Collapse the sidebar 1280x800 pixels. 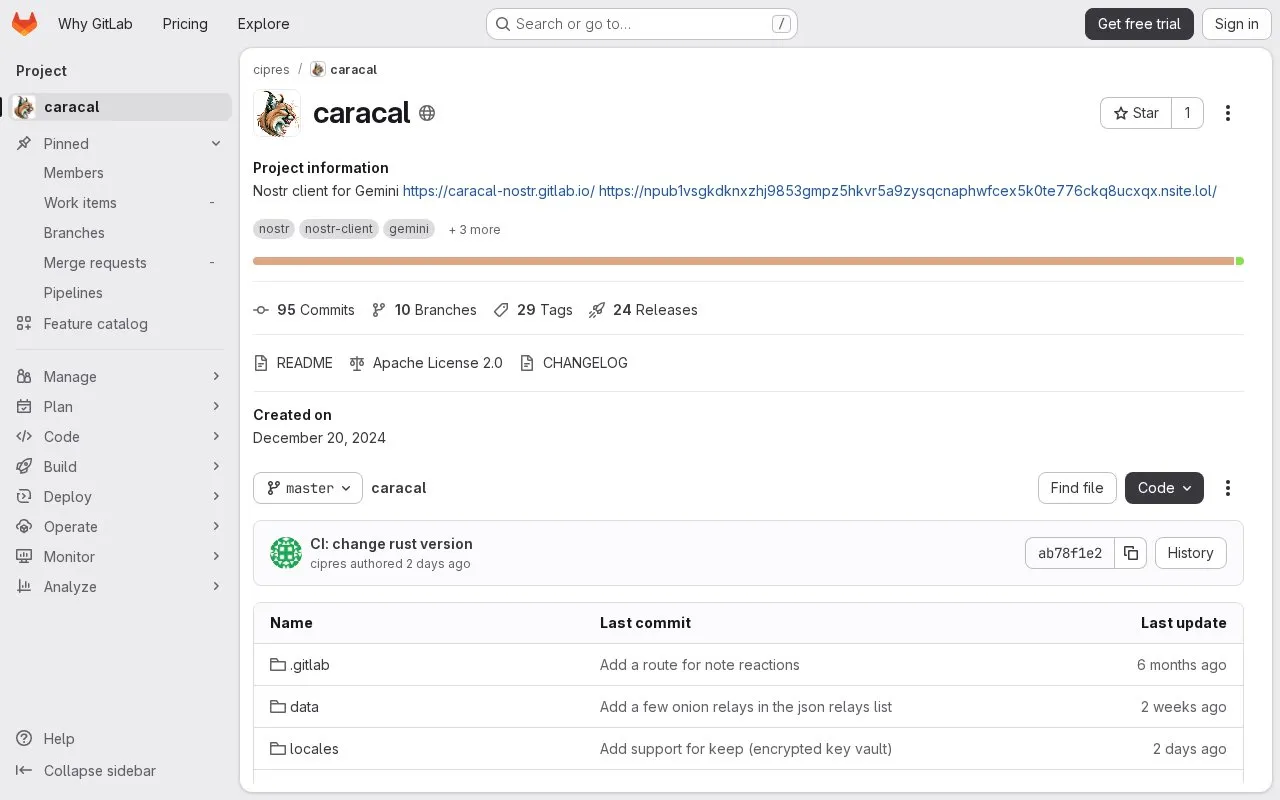coord(86,771)
